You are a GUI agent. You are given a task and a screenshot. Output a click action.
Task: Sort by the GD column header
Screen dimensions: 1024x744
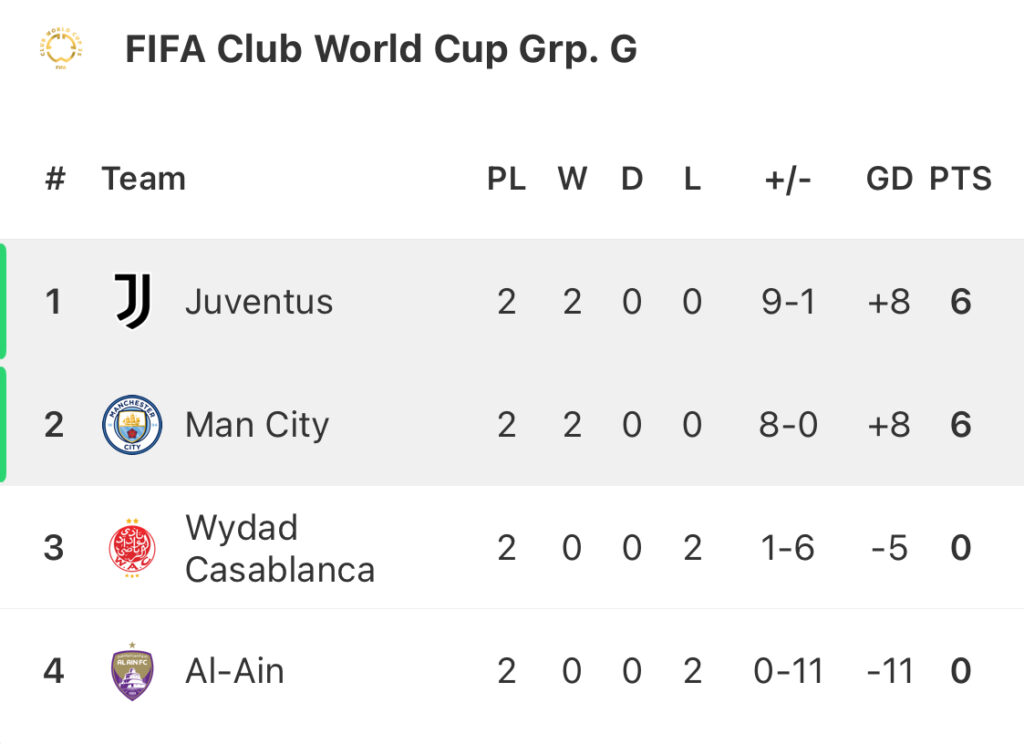tap(889, 179)
